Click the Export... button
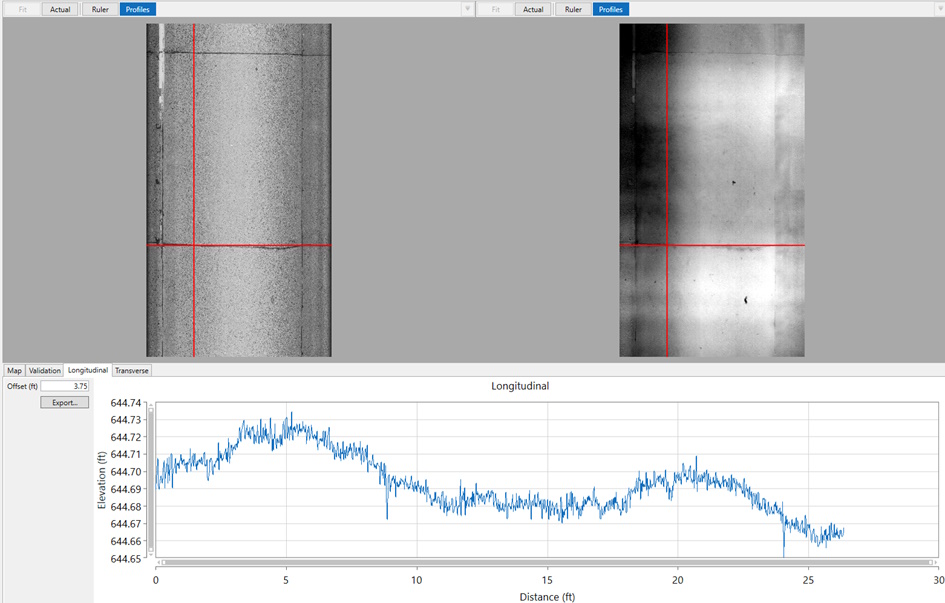 coord(64,402)
